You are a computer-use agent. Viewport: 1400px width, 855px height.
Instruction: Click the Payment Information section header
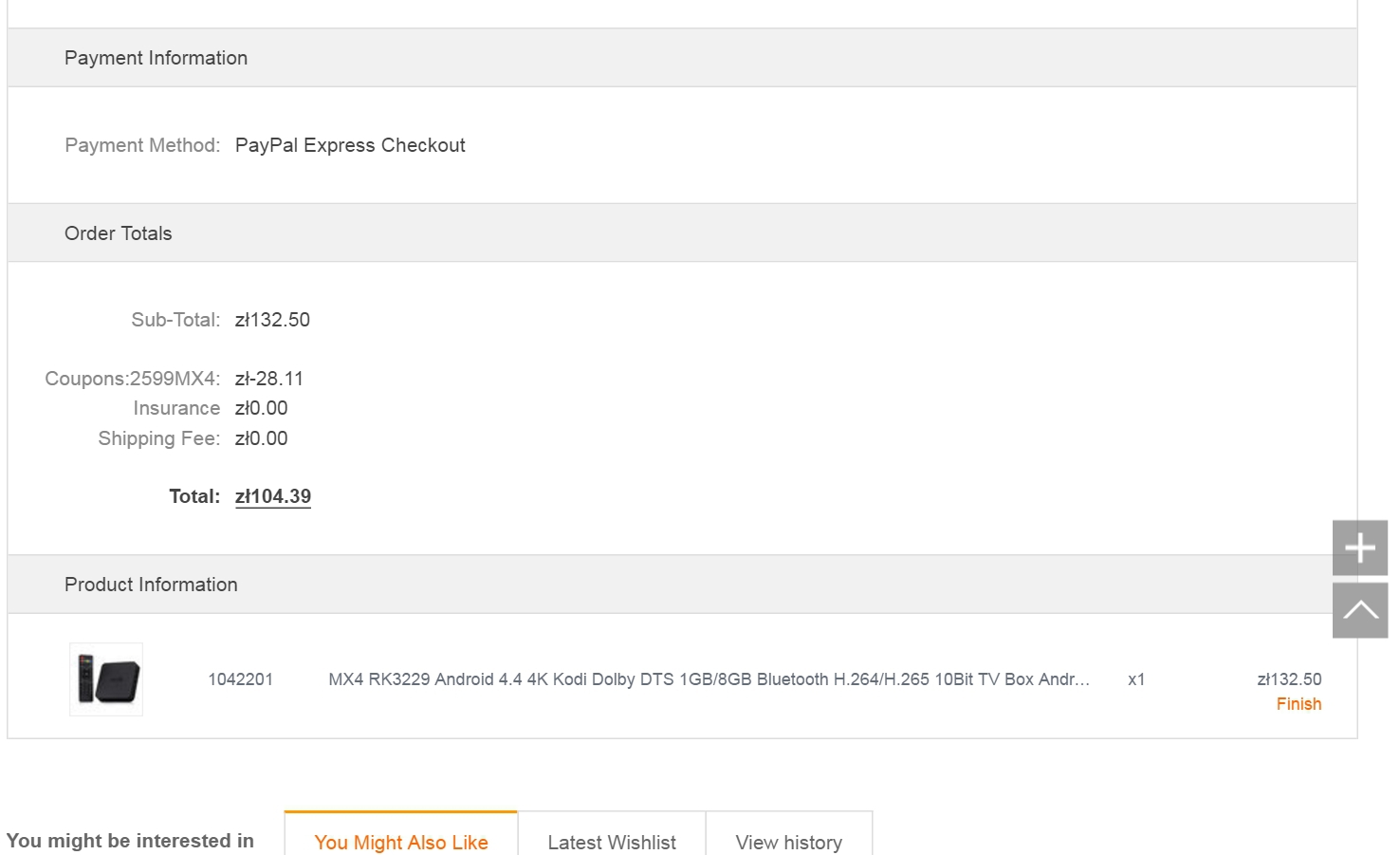click(156, 58)
